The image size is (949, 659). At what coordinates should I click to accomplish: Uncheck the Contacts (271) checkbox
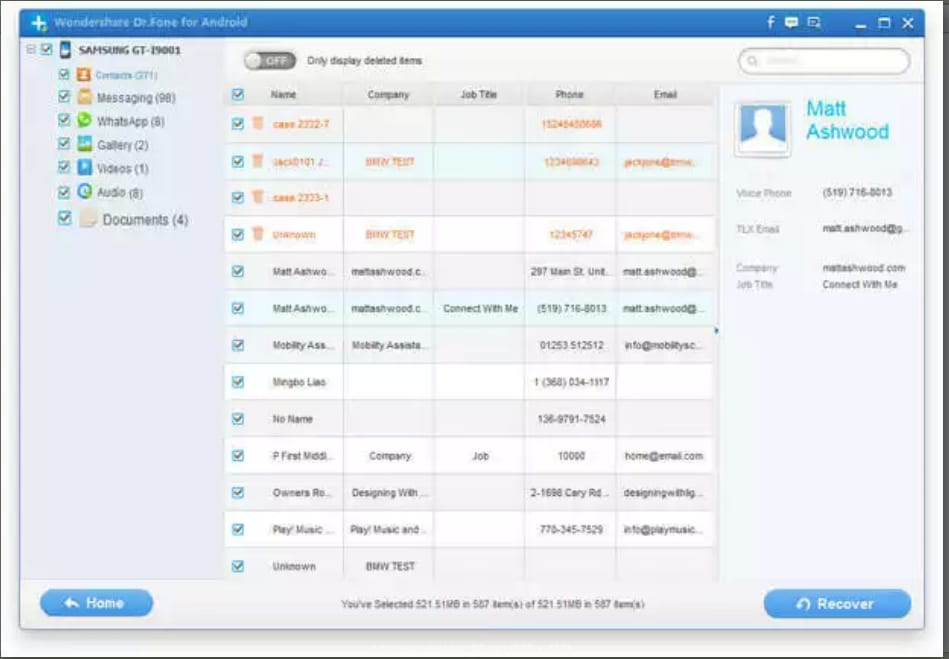(64, 74)
